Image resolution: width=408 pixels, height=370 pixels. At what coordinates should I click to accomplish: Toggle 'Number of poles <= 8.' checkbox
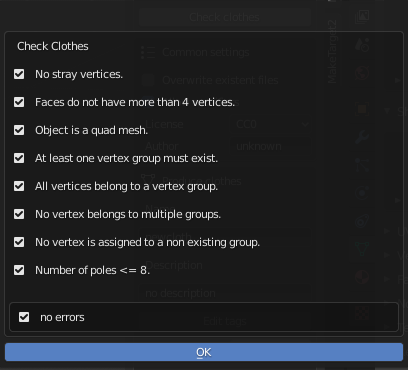tap(19, 270)
